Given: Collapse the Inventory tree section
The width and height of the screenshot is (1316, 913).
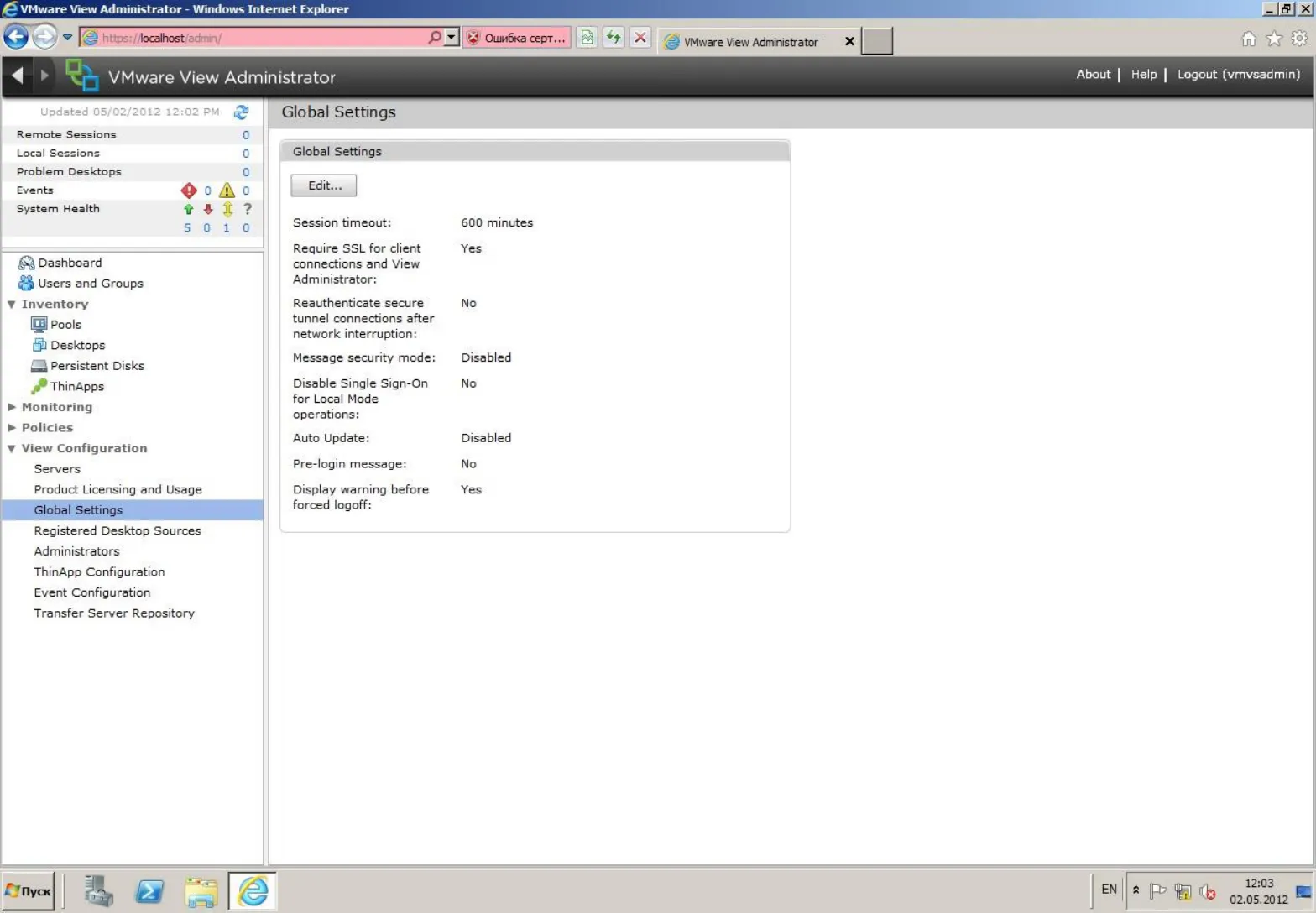Looking at the screenshot, I should coord(12,305).
